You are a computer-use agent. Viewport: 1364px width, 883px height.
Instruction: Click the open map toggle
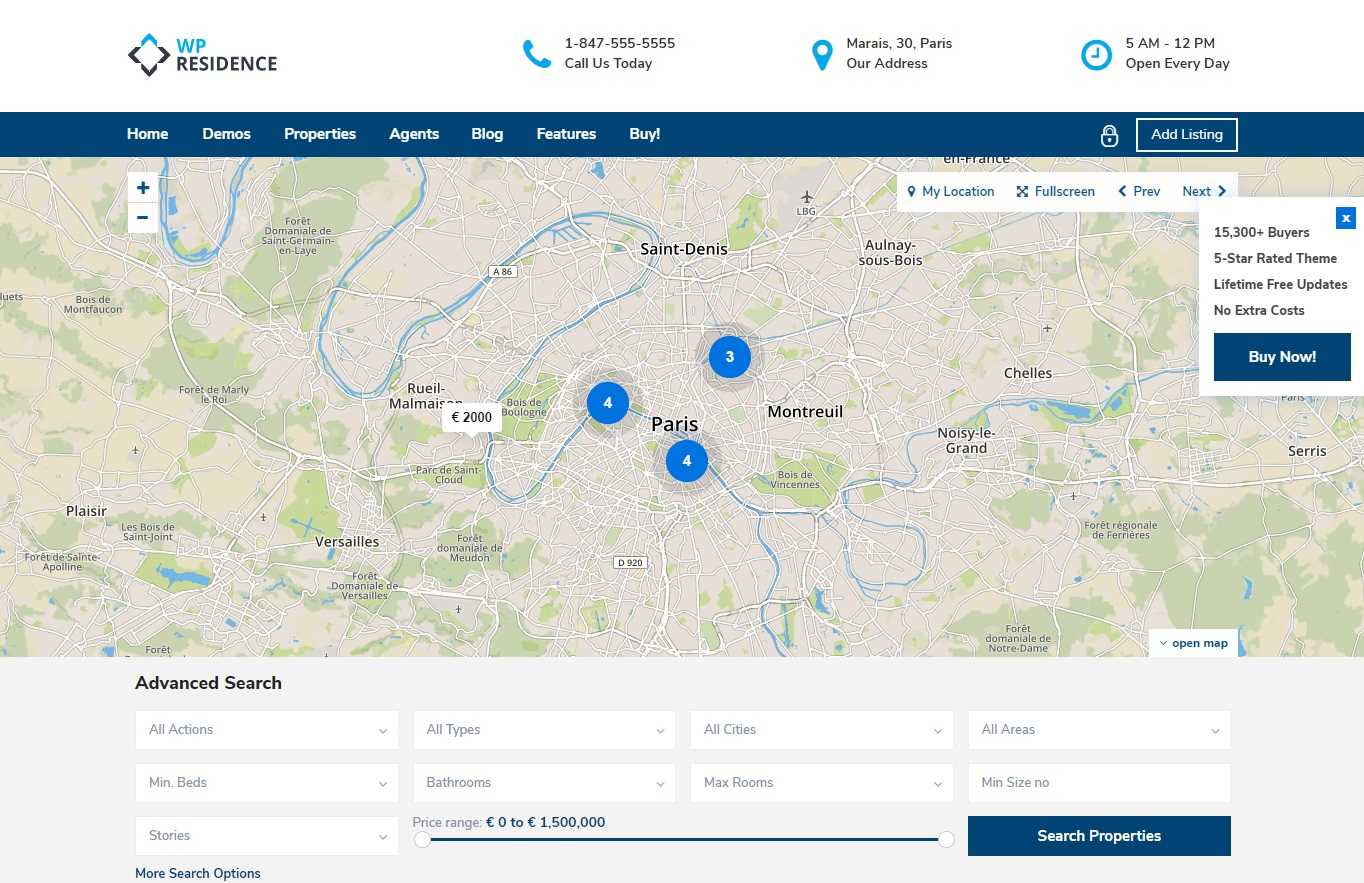tap(1193, 643)
